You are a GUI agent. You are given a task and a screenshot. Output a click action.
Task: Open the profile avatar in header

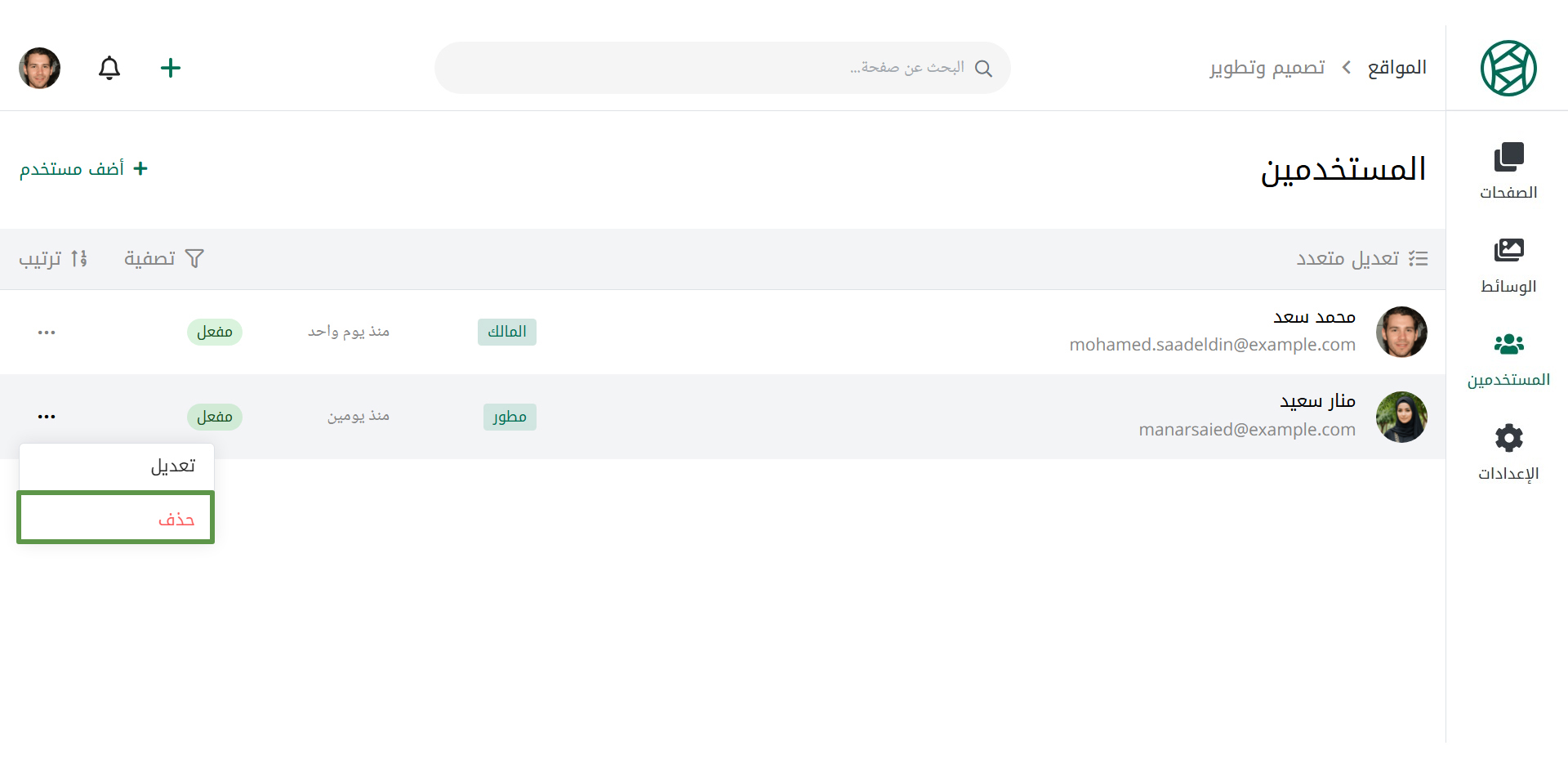(x=39, y=68)
